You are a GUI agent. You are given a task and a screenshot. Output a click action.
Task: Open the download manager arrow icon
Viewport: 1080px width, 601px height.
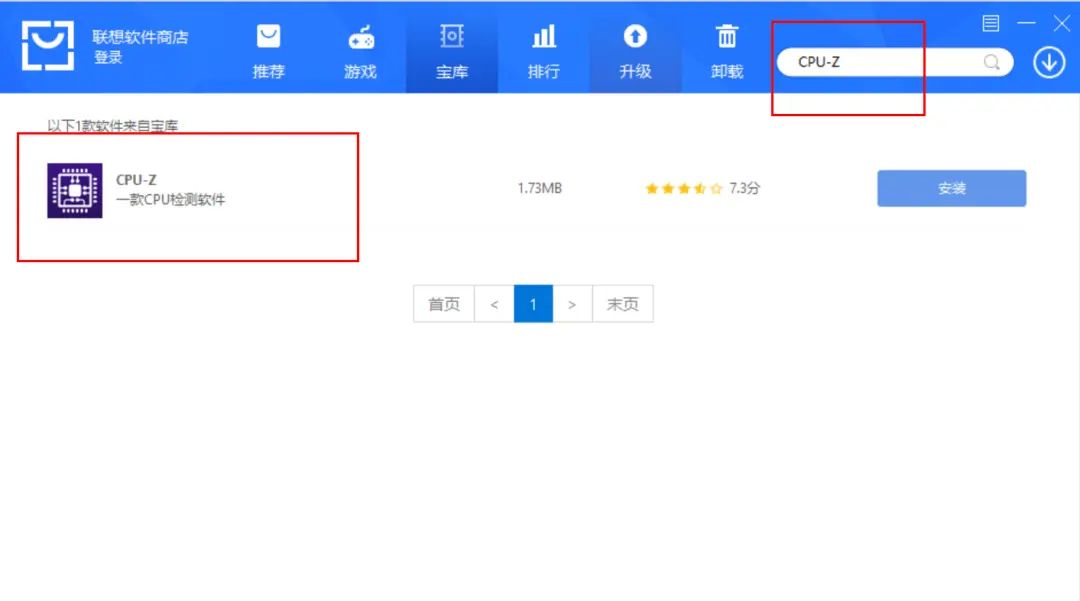tap(1049, 62)
